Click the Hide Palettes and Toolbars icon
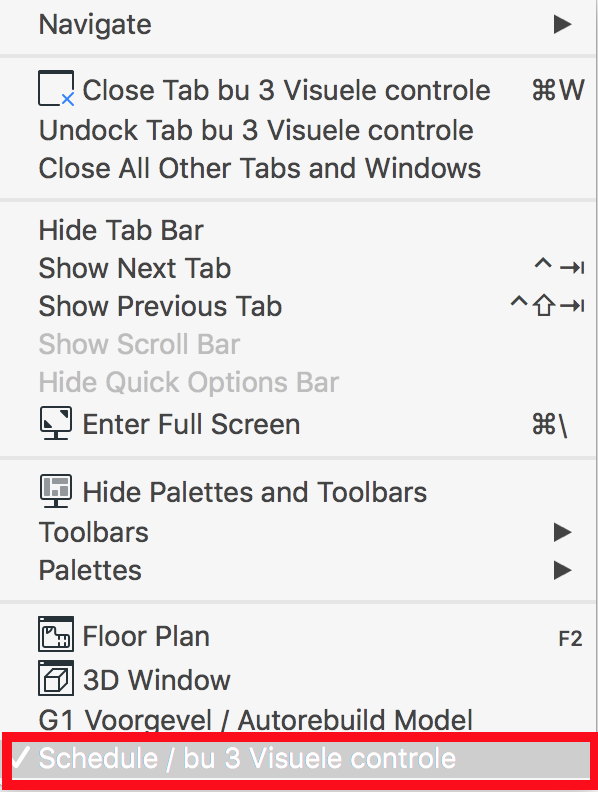This screenshot has height=792, width=598. [56, 491]
